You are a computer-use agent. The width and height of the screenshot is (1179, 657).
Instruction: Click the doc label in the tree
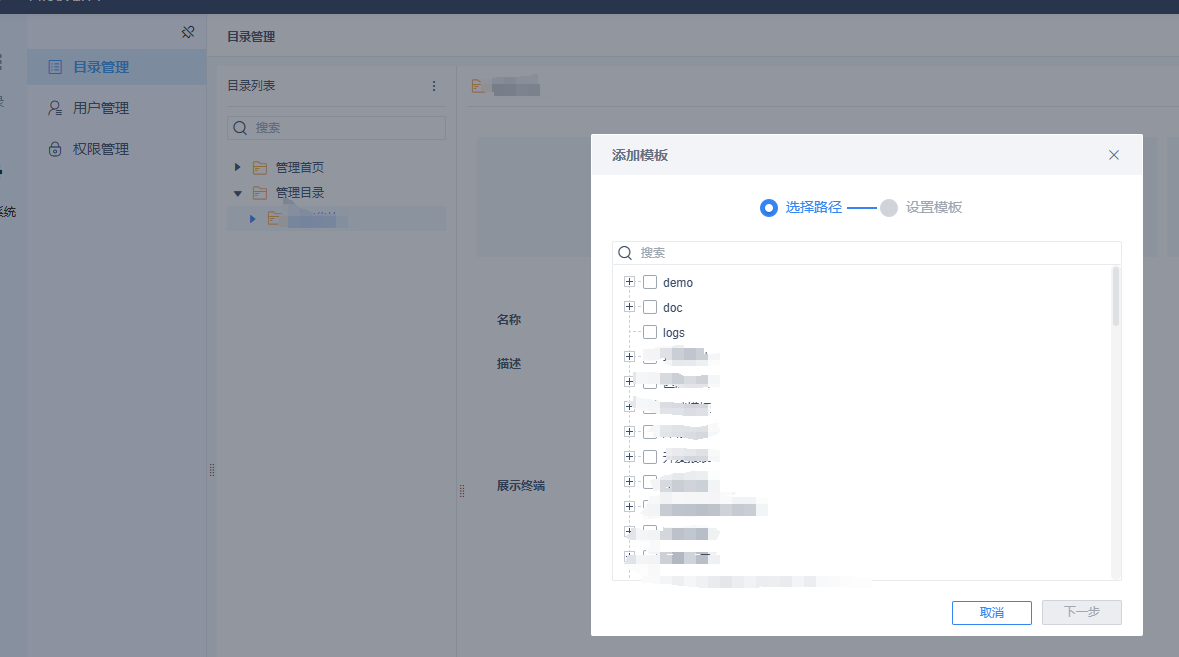coord(673,307)
